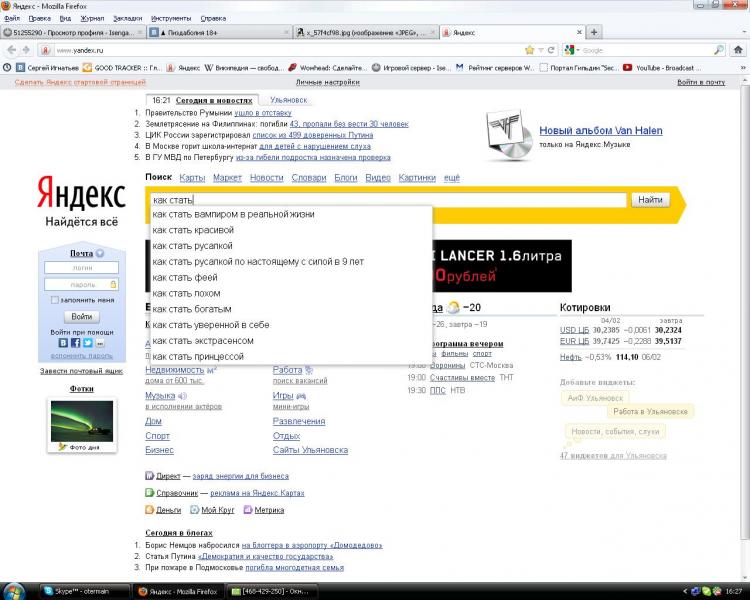This screenshot has height=600, width=750.
Task: Bookmark page with the star icon
Action: point(529,50)
